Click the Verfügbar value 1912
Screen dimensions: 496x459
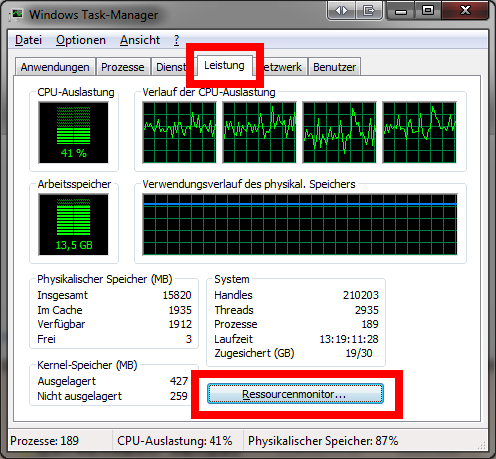[x=180, y=324]
